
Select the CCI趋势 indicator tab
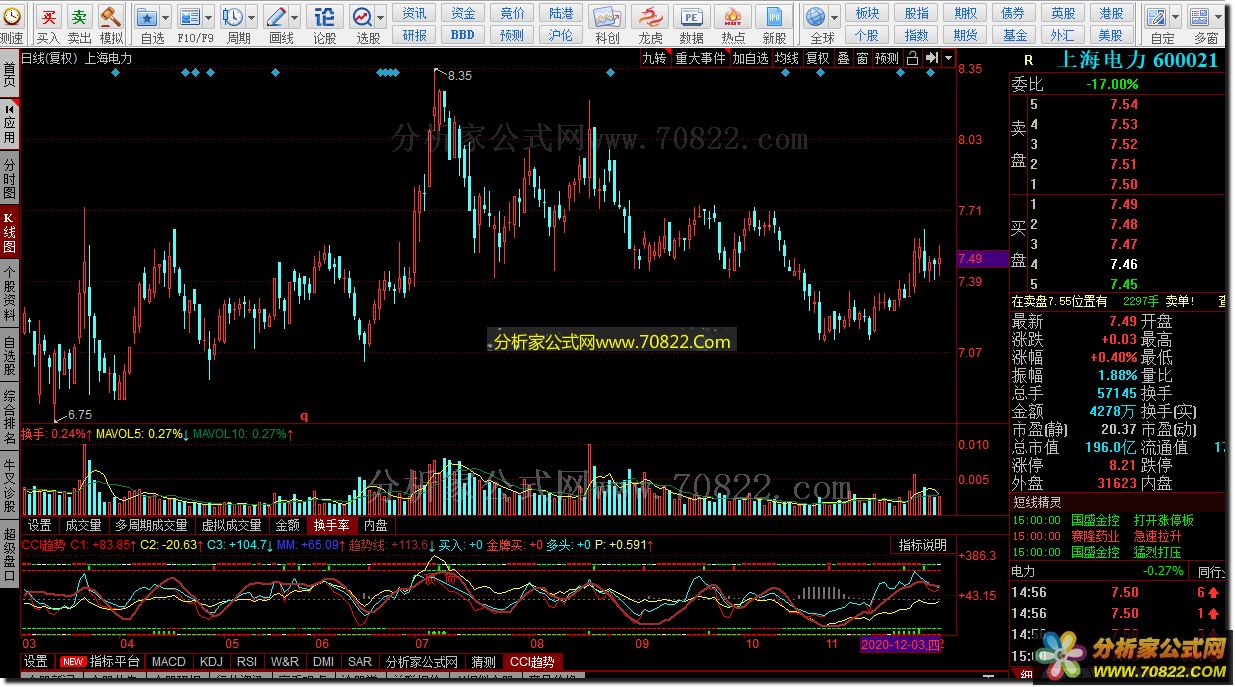pyautogui.click(x=530, y=661)
